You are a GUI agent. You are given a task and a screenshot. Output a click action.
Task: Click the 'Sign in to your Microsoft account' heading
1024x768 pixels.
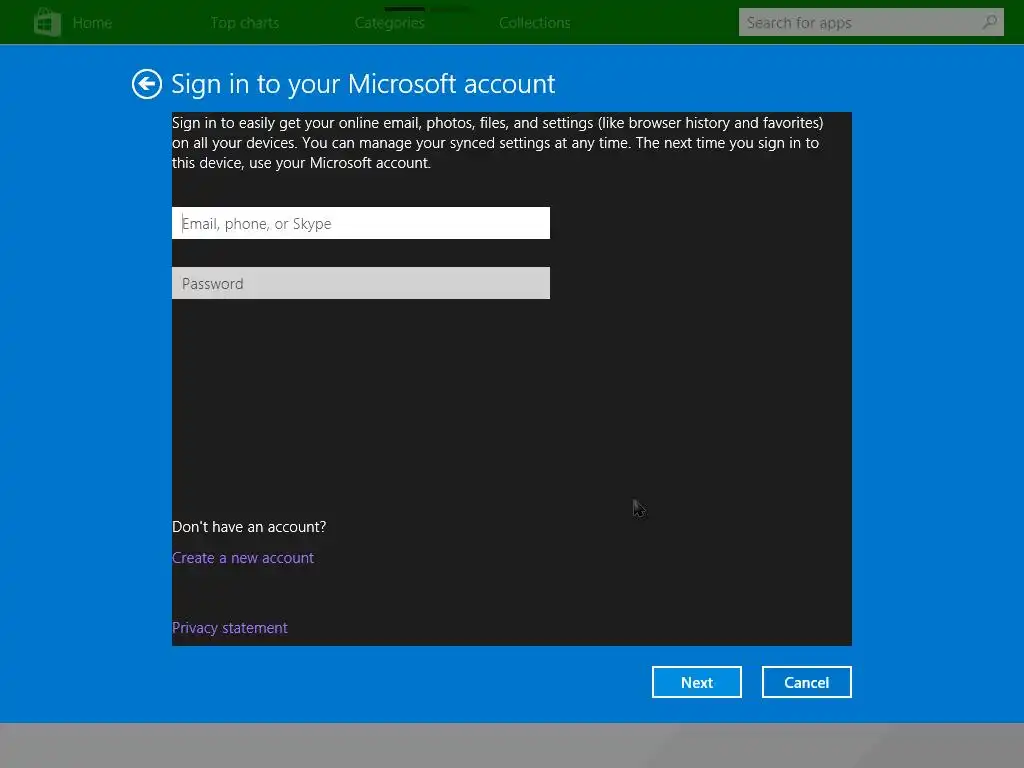coord(363,84)
